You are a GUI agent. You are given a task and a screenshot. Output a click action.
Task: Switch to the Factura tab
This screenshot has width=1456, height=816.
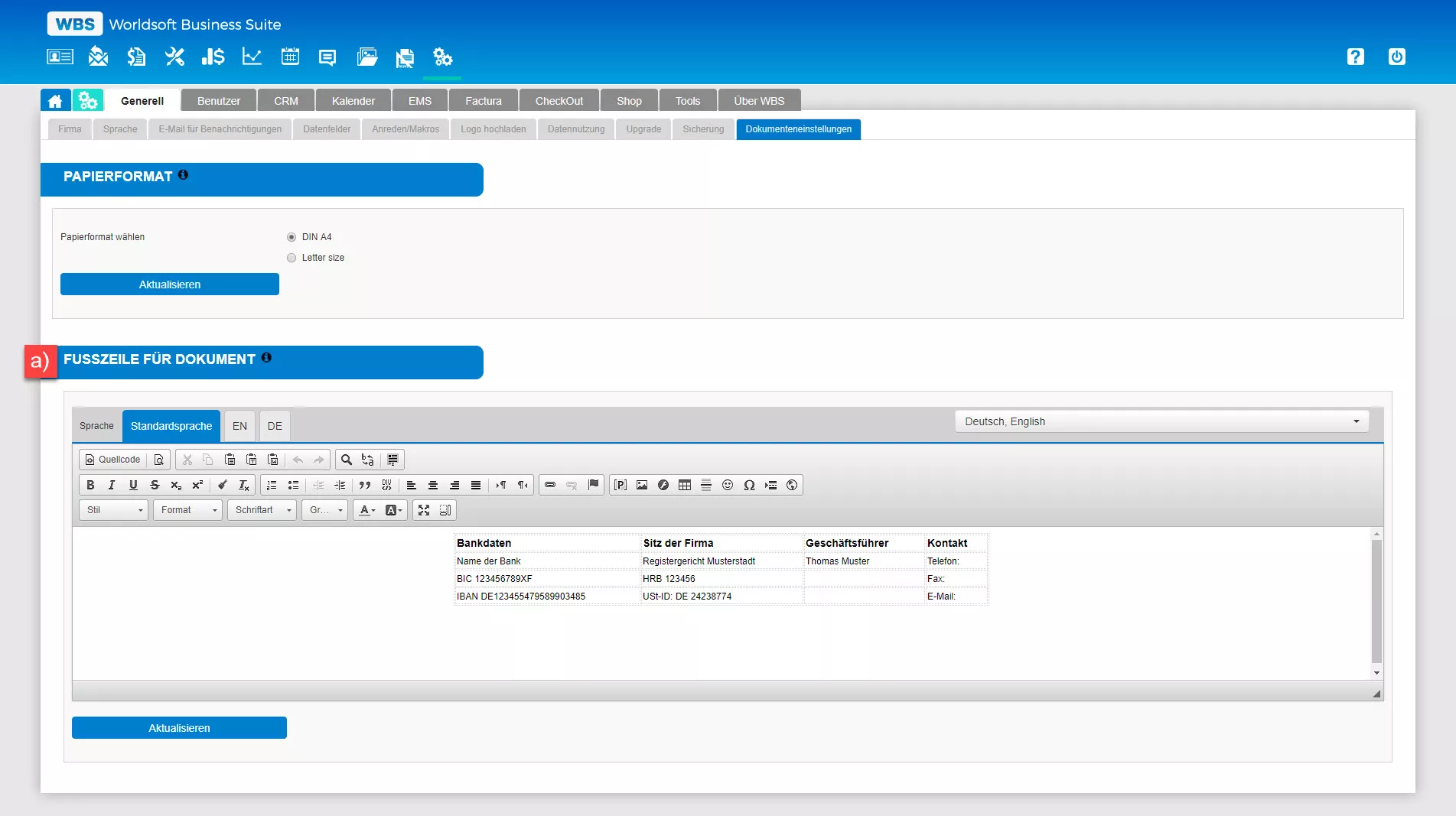484,101
